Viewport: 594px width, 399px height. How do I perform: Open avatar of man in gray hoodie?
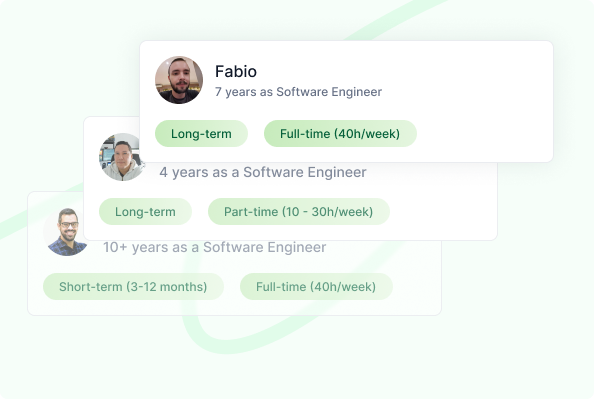(120, 157)
